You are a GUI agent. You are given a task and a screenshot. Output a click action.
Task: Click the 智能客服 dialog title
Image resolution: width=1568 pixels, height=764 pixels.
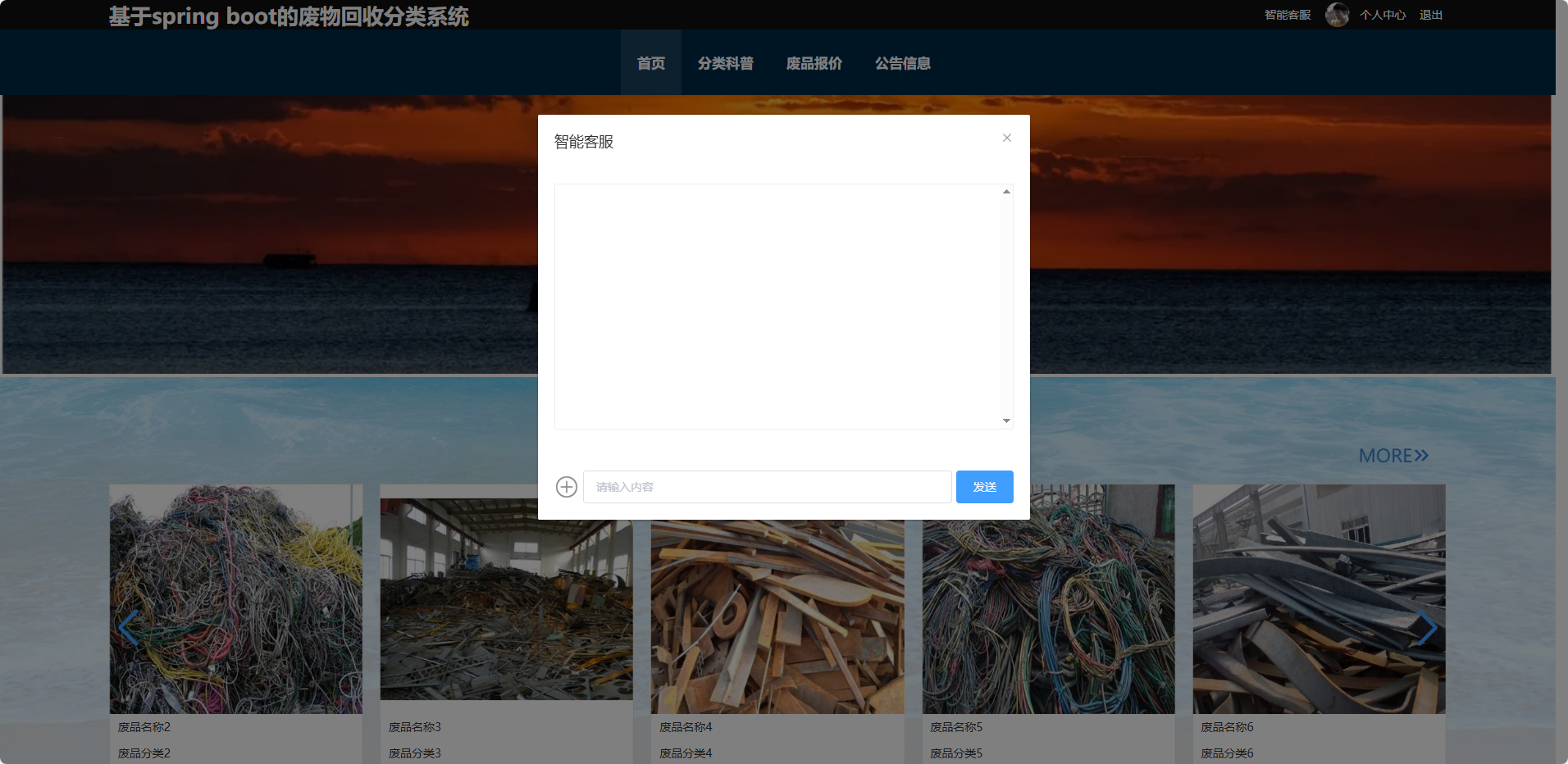point(584,142)
